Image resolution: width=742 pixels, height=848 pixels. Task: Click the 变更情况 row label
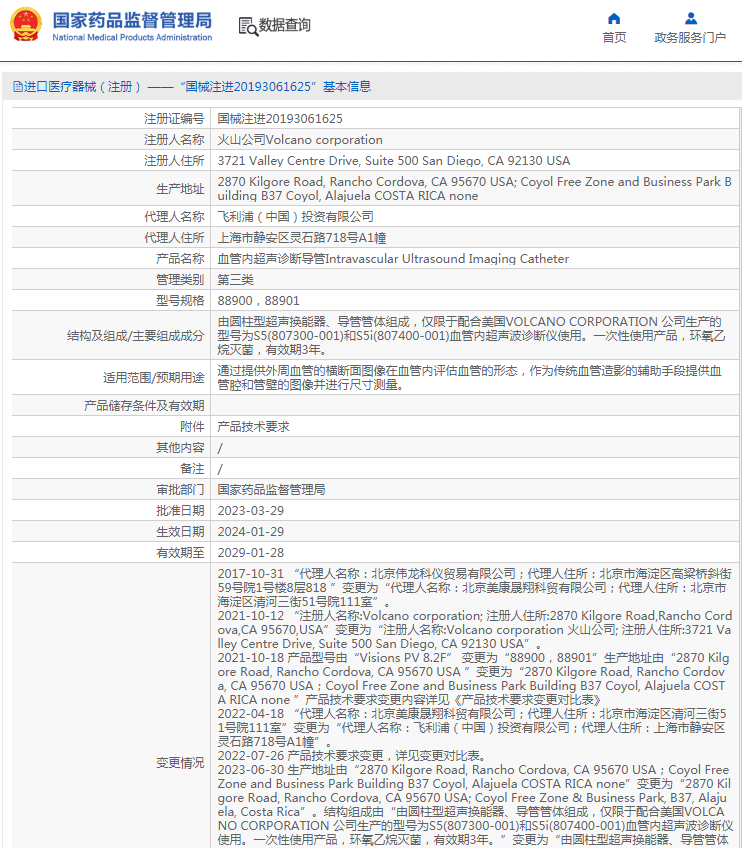coord(180,763)
